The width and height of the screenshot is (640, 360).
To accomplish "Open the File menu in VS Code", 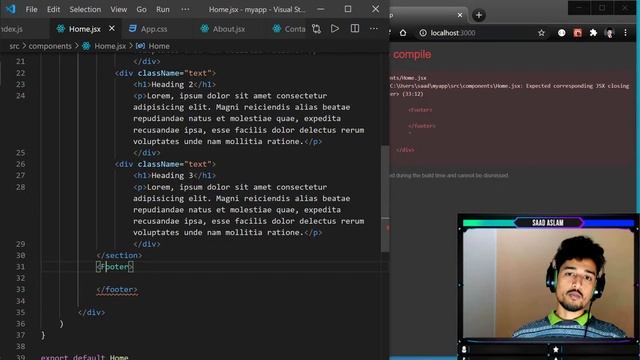I will point(31,9).
